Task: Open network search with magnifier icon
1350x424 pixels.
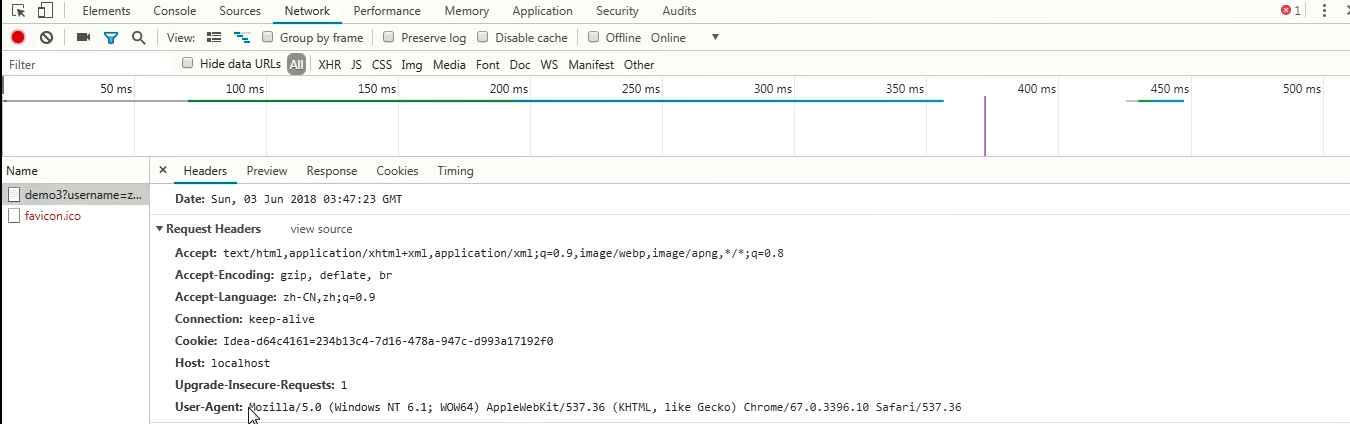Action: pos(139,37)
